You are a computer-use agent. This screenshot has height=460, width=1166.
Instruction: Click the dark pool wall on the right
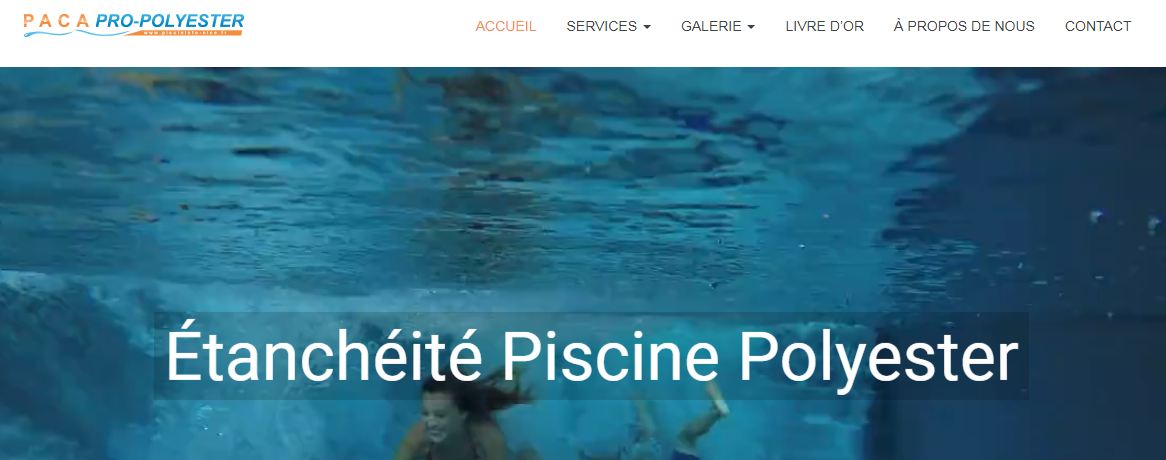point(1041,260)
